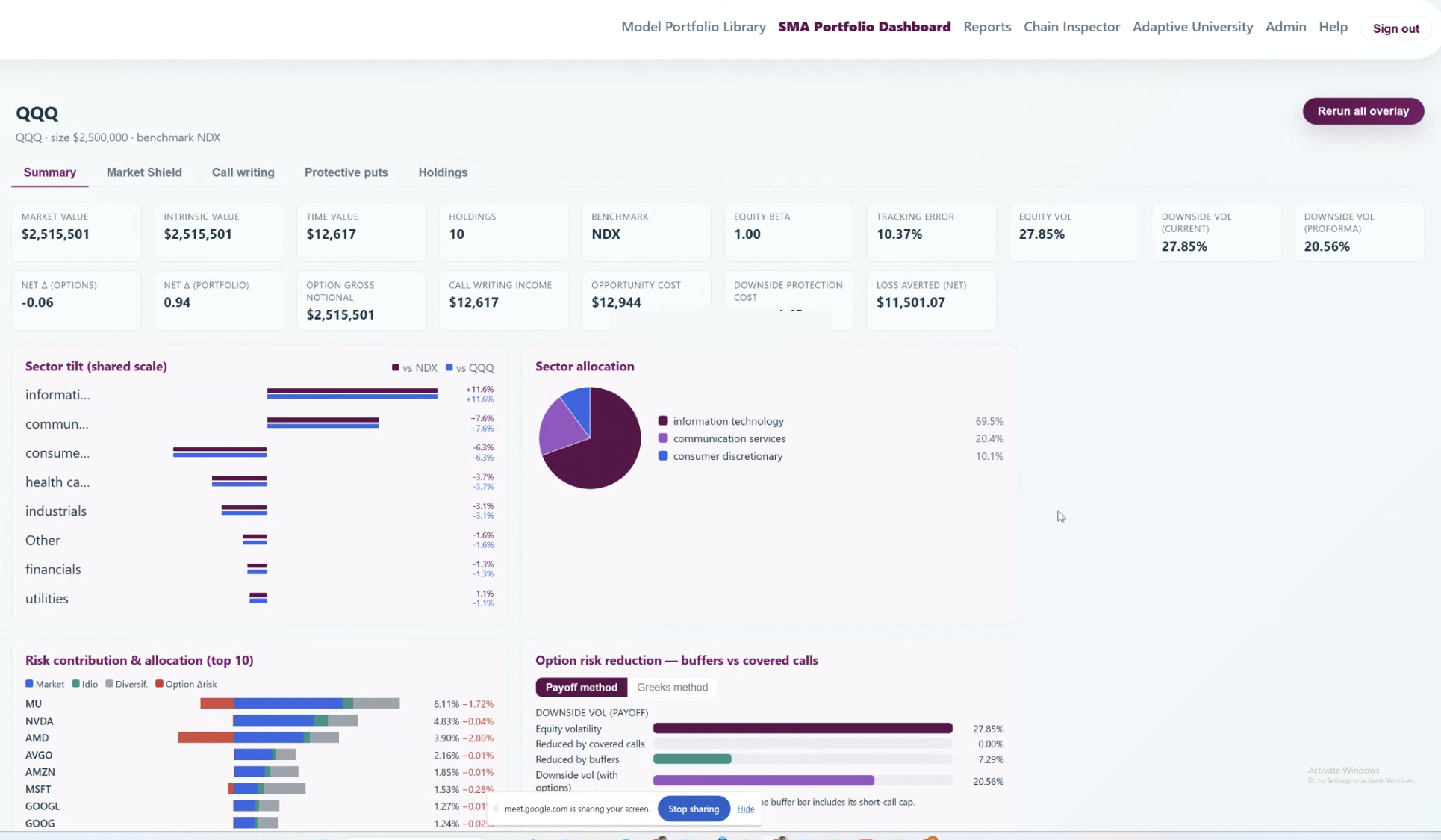This screenshot has height=840, width=1441.
Task: Click the Opportunity Cost card
Action: click(x=647, y=300)
